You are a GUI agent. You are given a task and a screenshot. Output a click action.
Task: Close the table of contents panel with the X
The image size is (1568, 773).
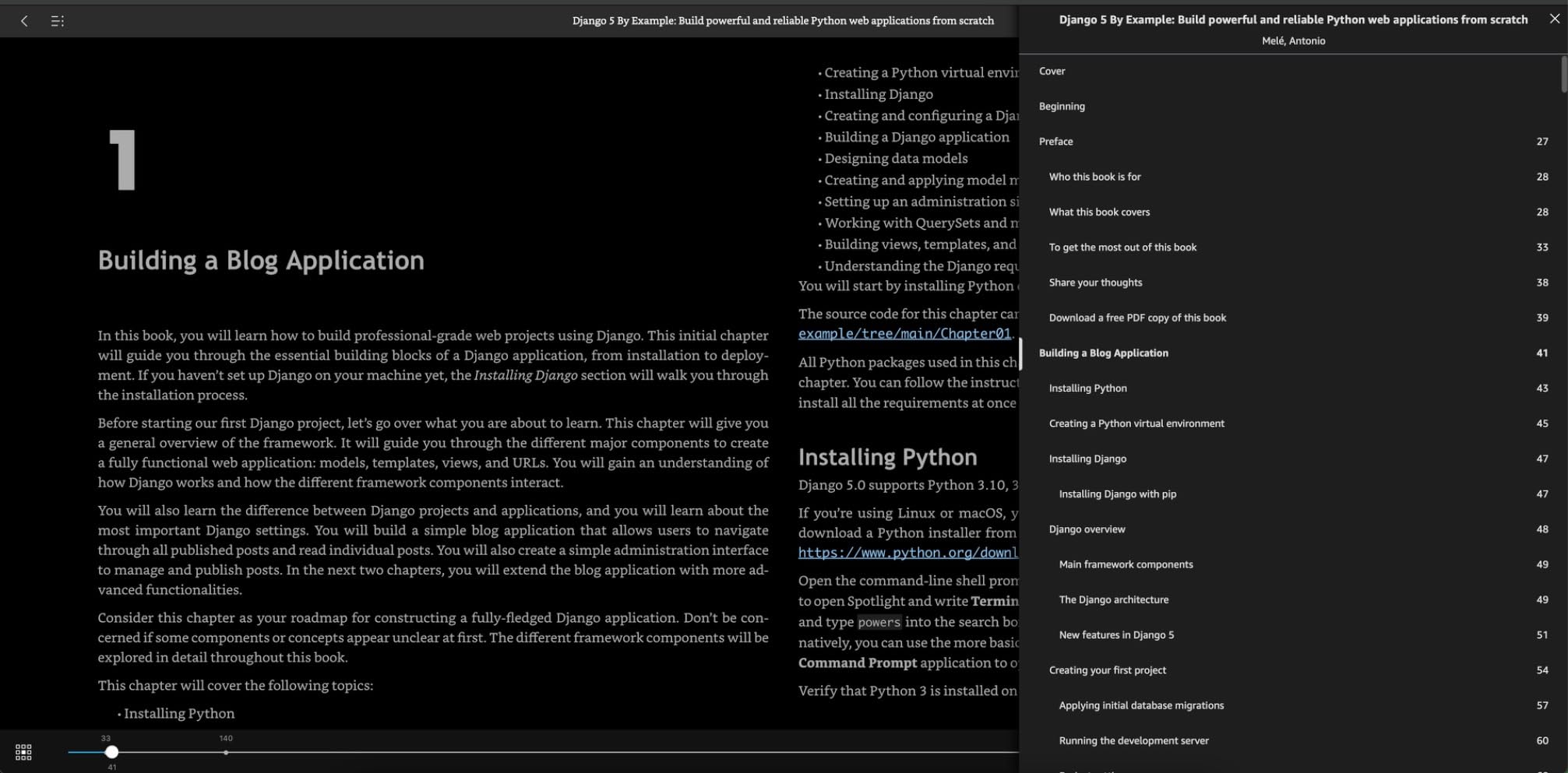pos(1555,18)
